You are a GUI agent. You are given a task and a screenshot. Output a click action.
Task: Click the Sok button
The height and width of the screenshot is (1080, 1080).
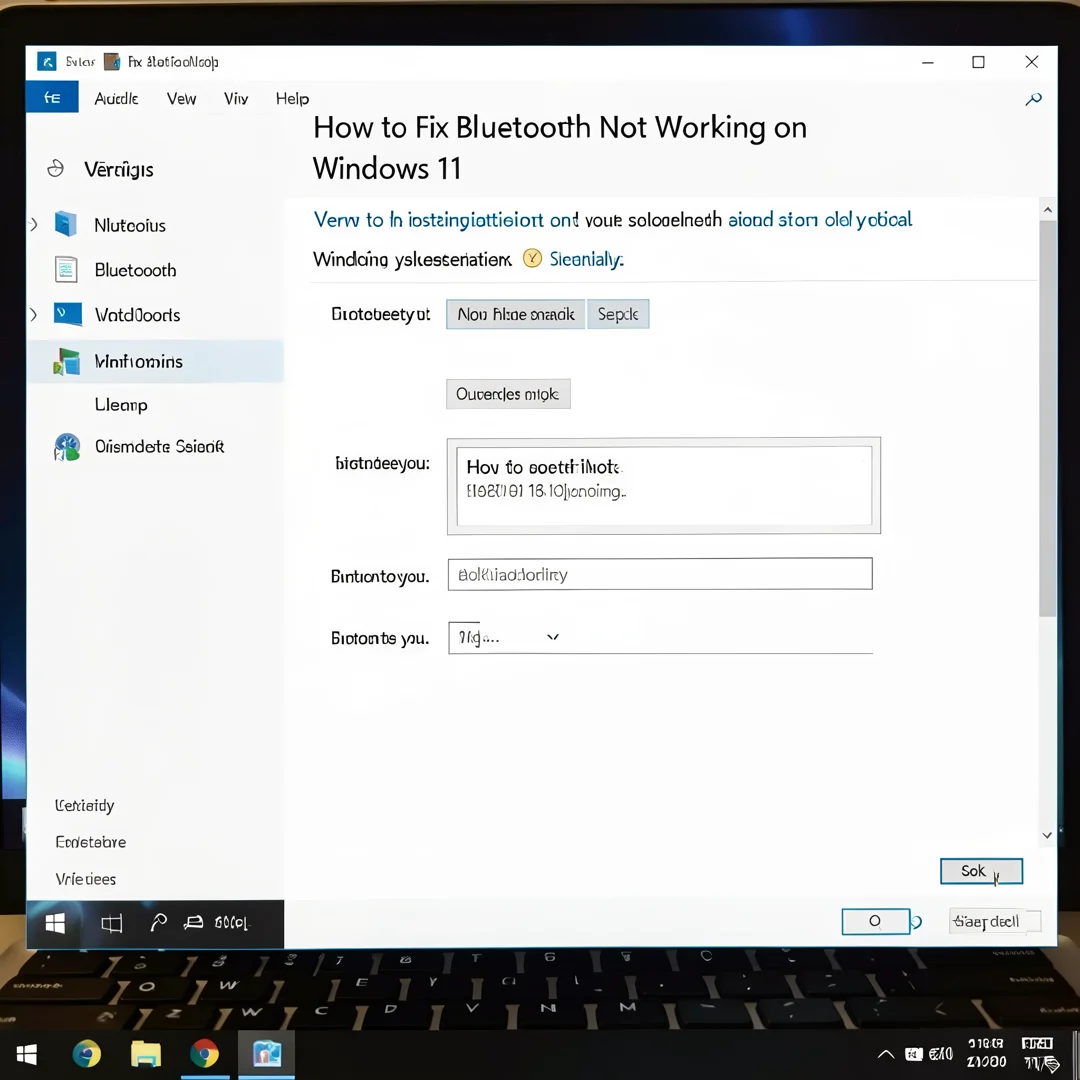[x=982, y=871]
